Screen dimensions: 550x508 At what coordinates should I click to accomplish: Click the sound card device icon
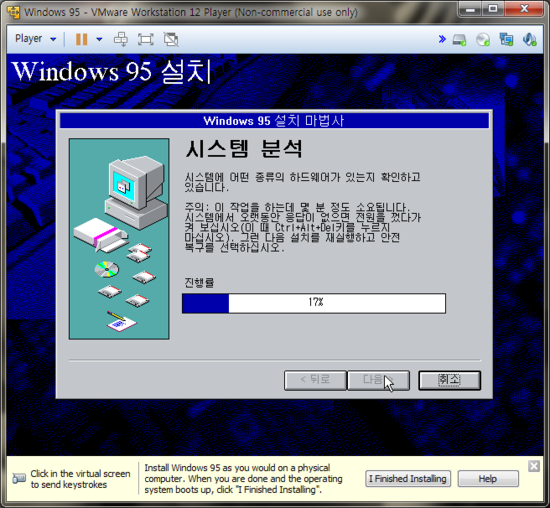pos(529,39)
